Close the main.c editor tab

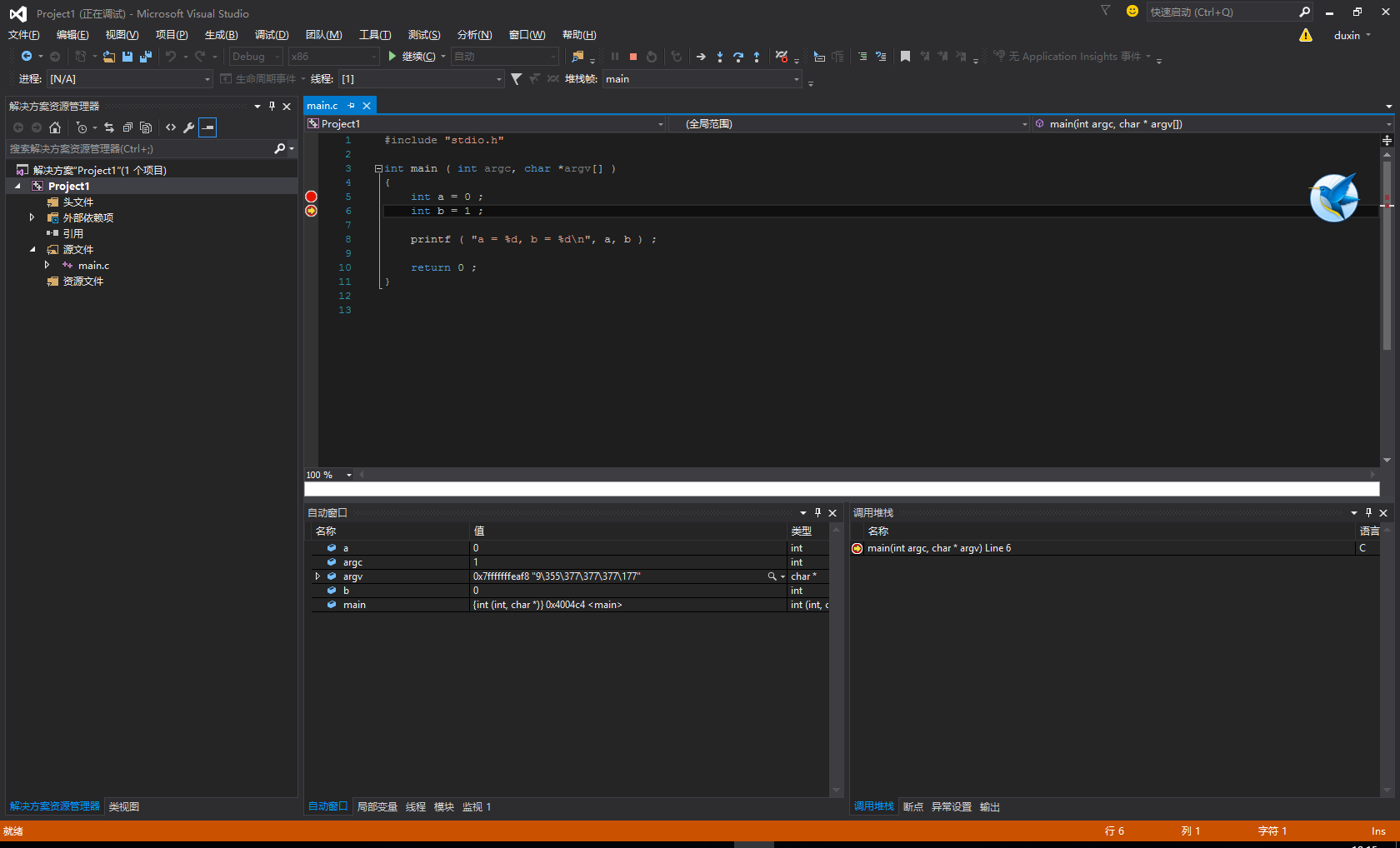[x=367, y=106]
